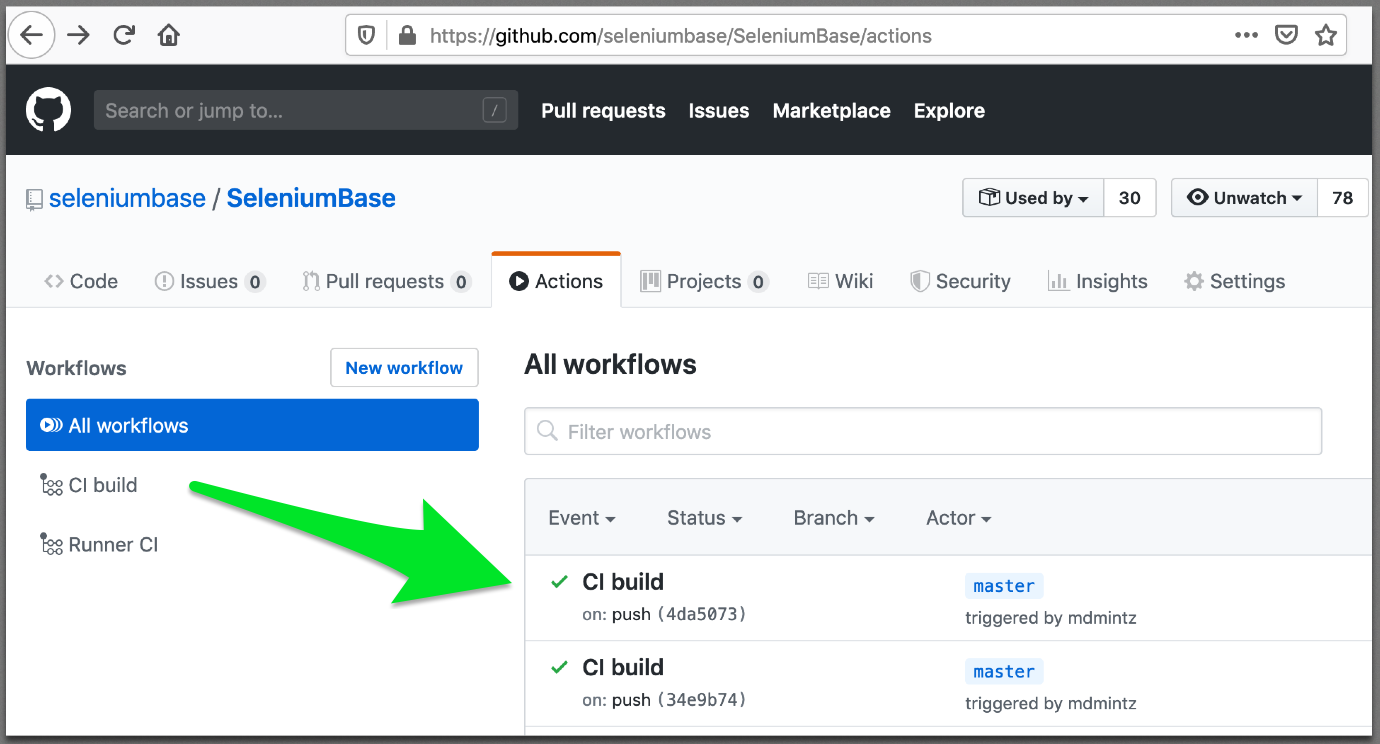Open the Unwatch dropdown
The image size is (1380, 744).
click(x=1244, y=198)
